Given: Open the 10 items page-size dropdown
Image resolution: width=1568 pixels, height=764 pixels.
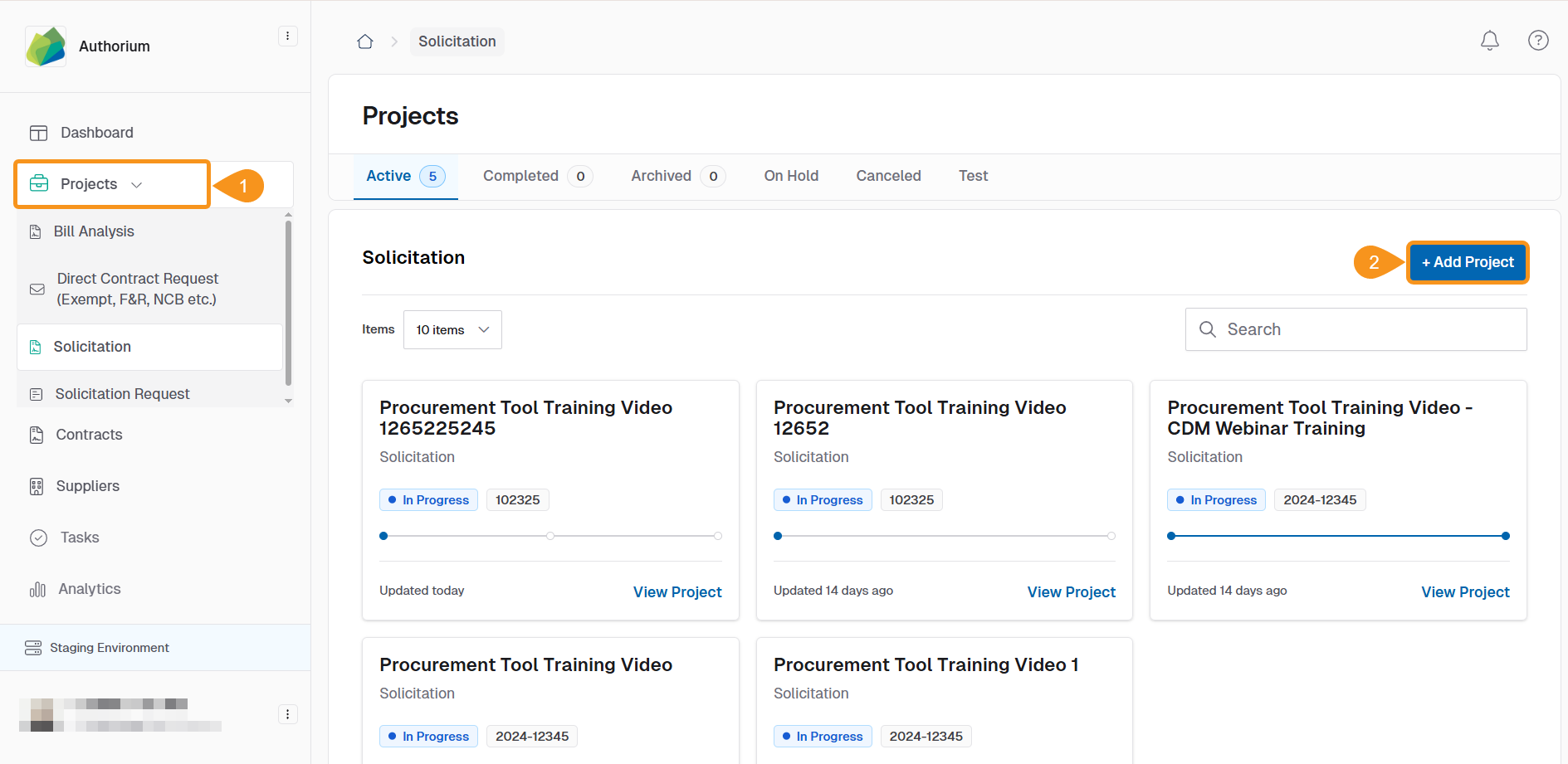Looking at the screenshot, I should (x=452, y=330).
